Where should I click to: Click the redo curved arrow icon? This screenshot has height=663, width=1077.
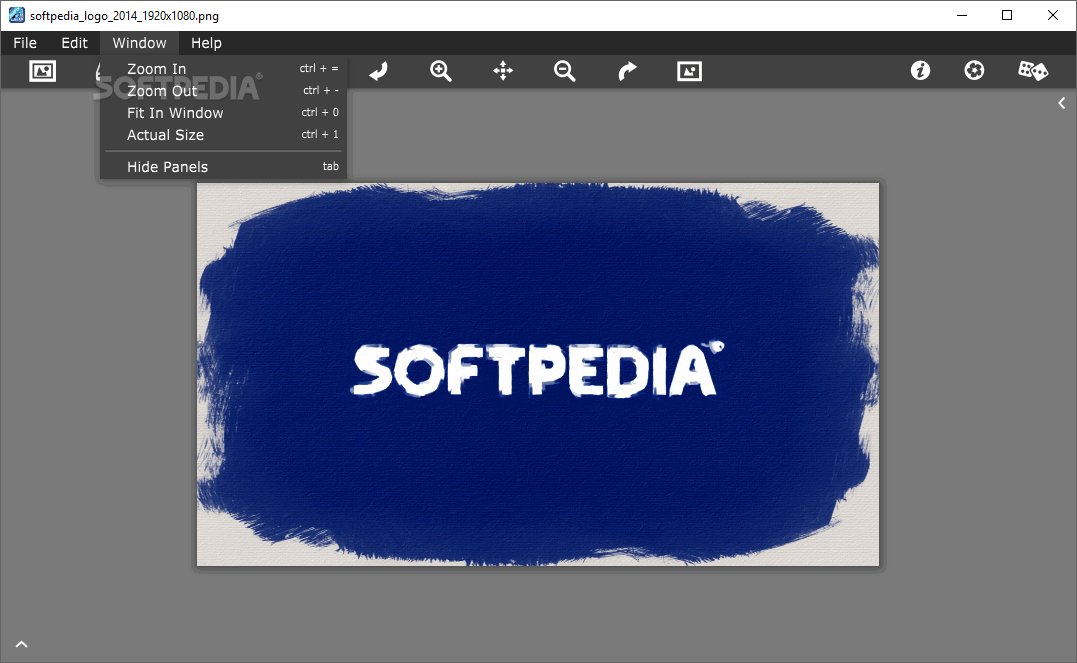(627, 71)
